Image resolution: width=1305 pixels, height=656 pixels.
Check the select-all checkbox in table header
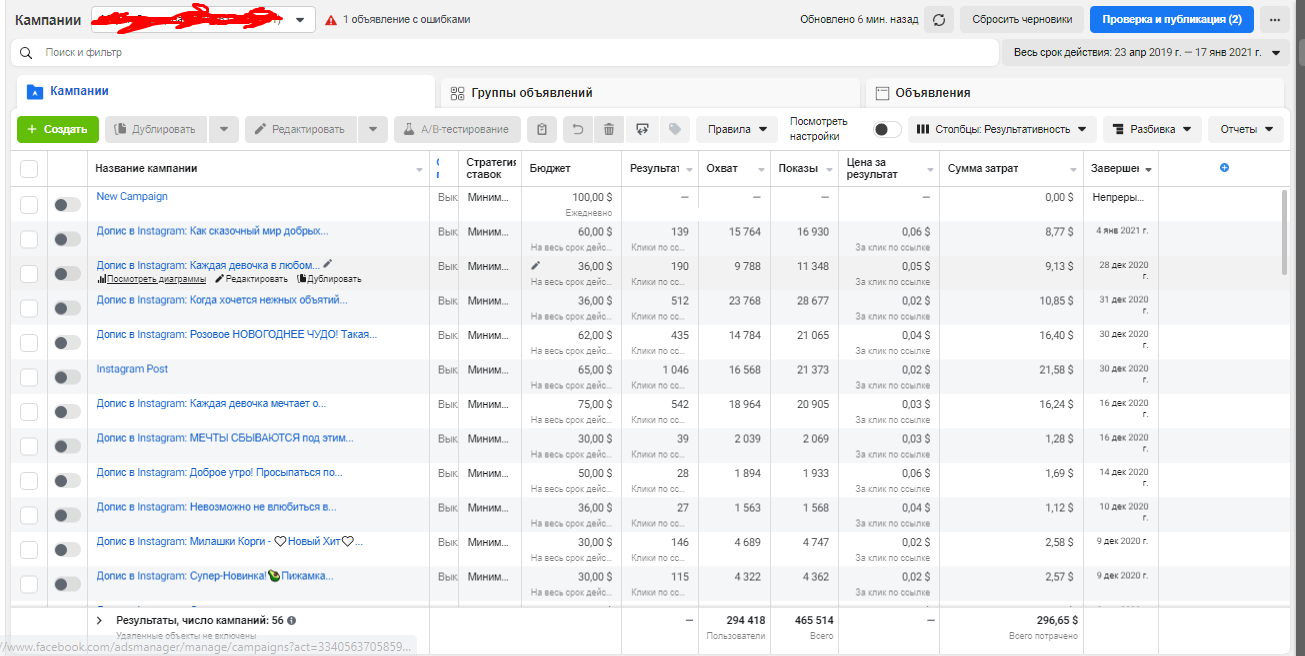[29, 169]
